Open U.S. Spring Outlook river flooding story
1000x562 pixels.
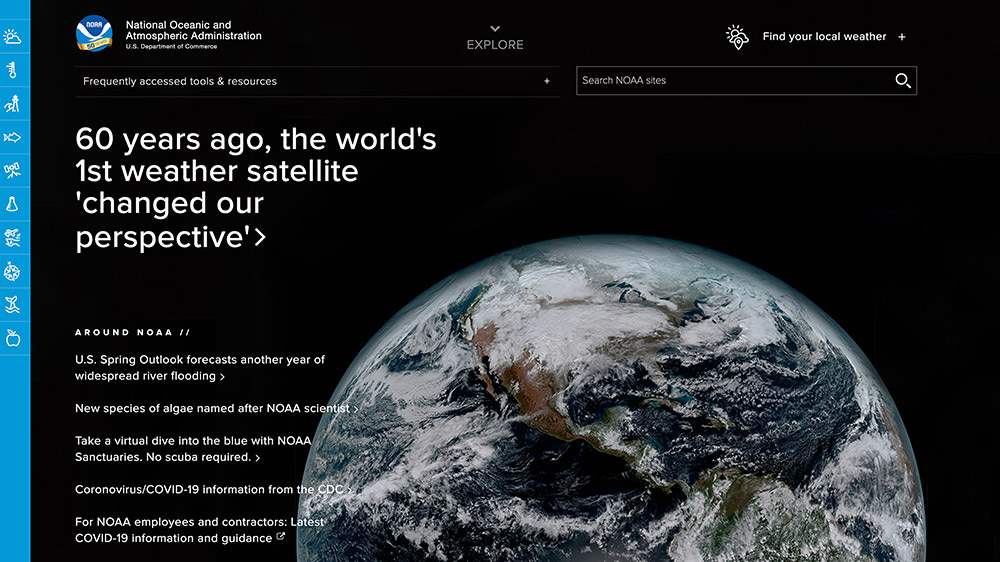point(200,367)
